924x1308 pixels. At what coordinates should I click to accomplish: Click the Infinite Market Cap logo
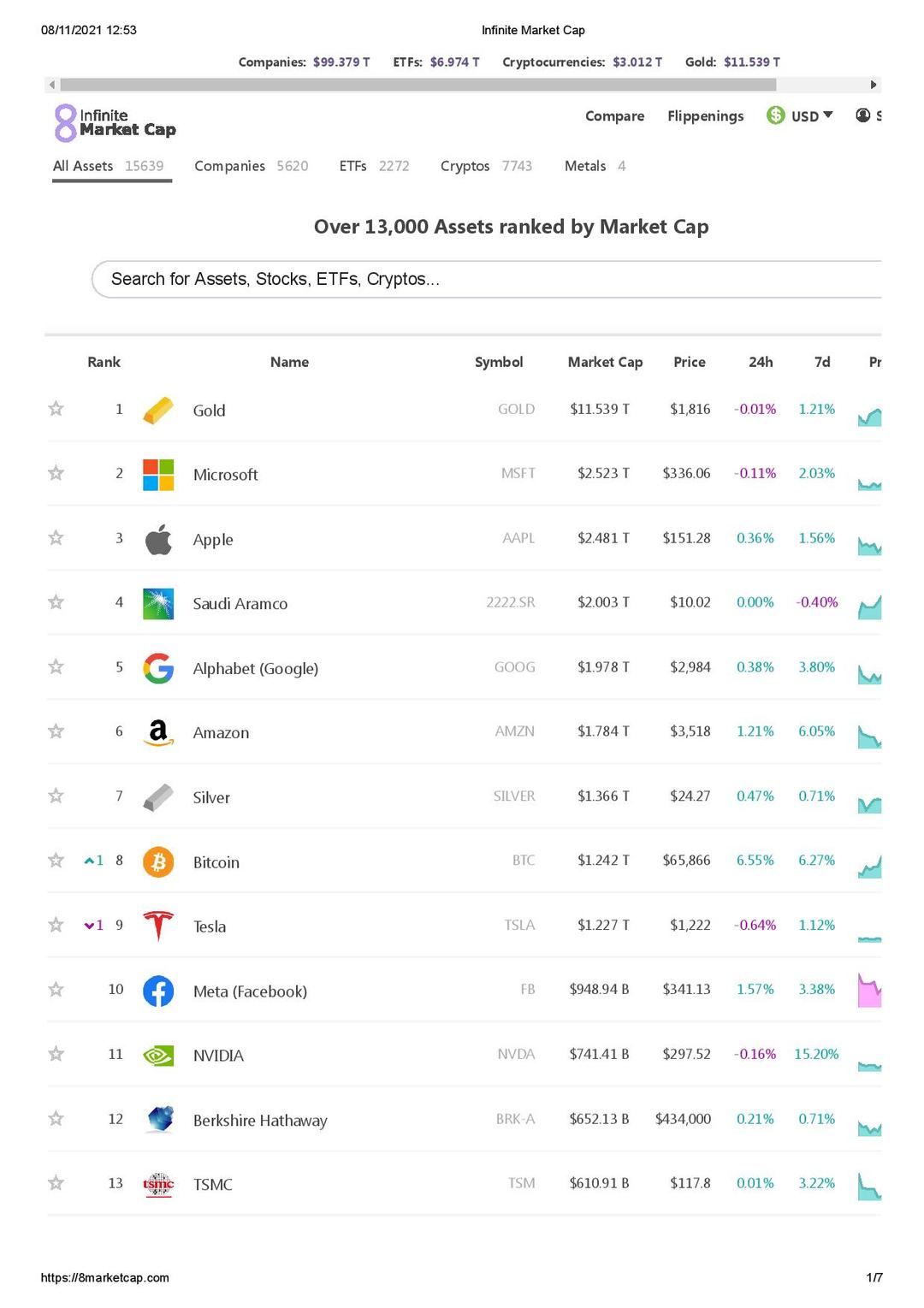(x=115, y=122)
